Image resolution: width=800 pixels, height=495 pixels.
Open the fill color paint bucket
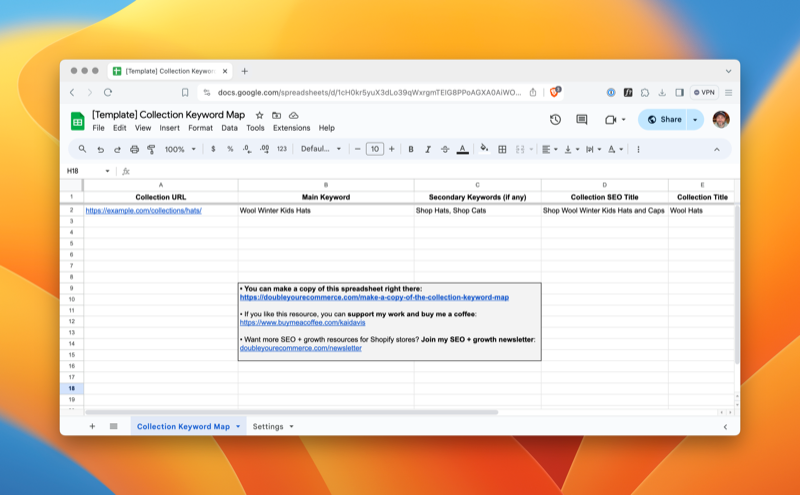484,149
